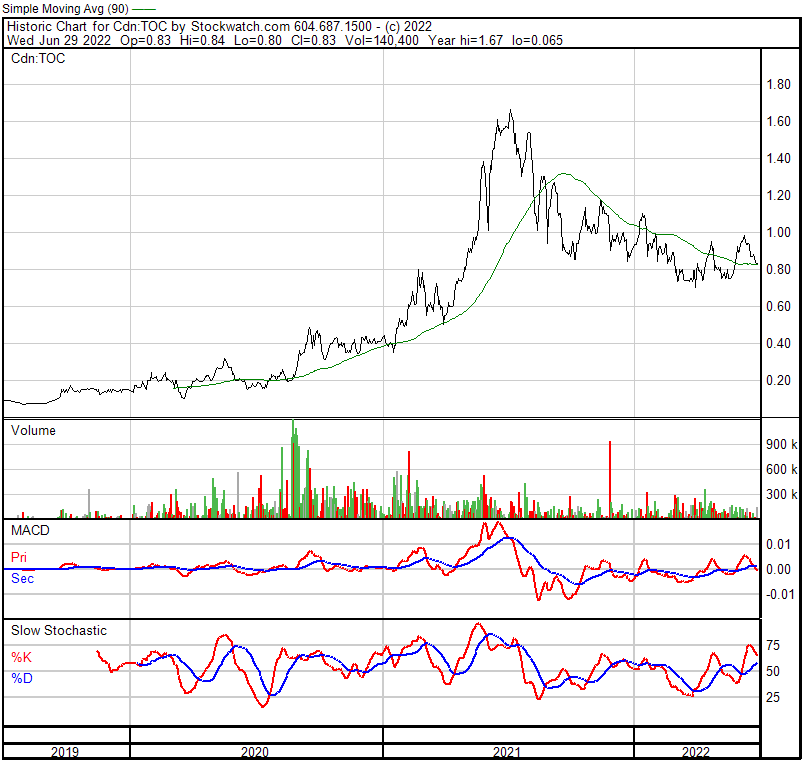Click the 'Lo=0.80' low price value

258,40
